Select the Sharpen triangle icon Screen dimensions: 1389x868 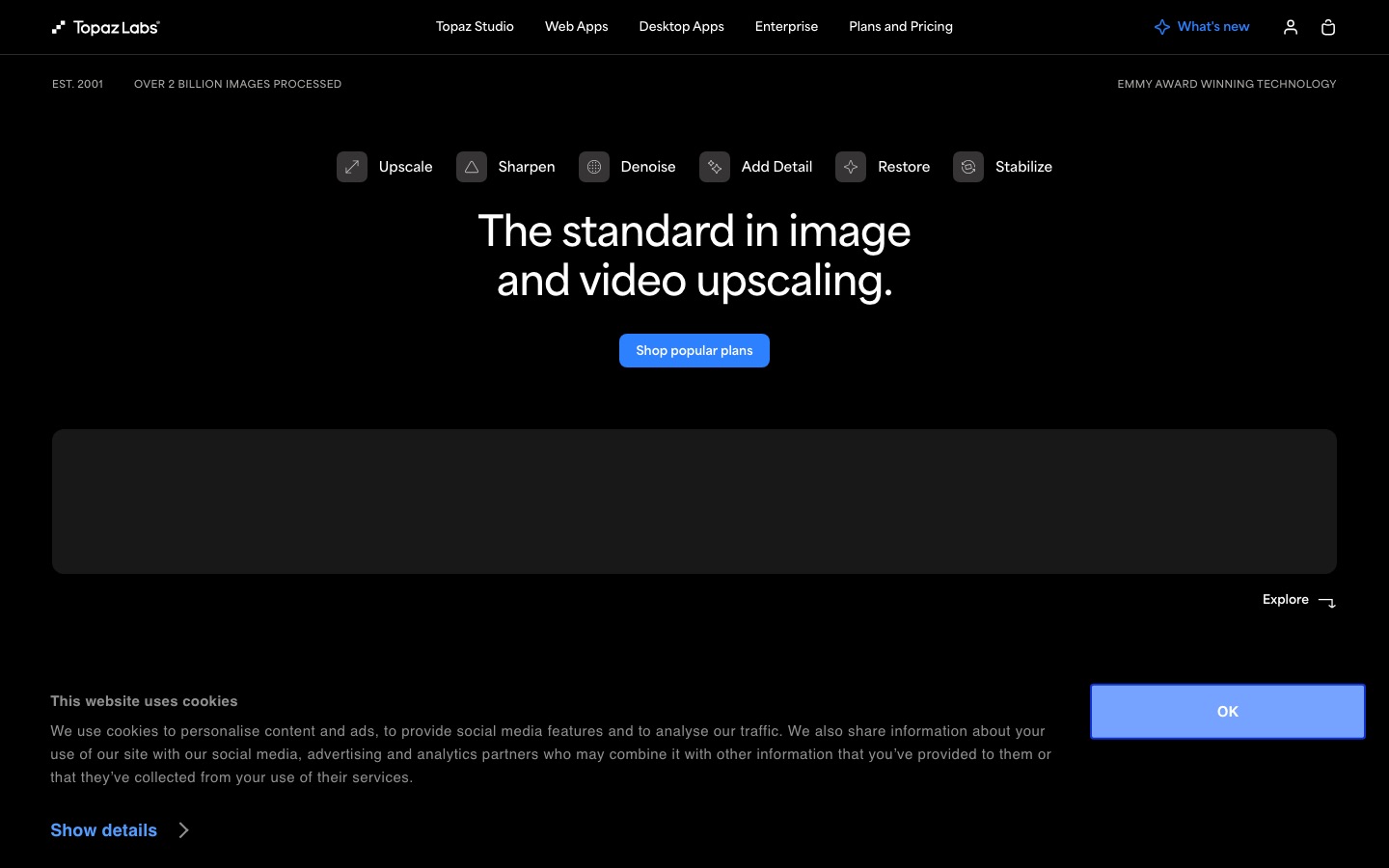point(472,167)
